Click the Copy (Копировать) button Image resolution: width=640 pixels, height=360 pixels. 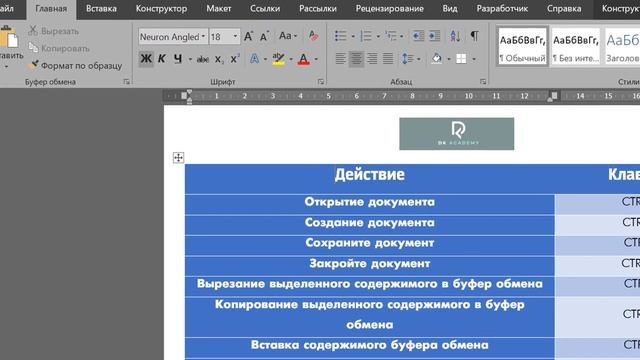click(x=59, y=48)
